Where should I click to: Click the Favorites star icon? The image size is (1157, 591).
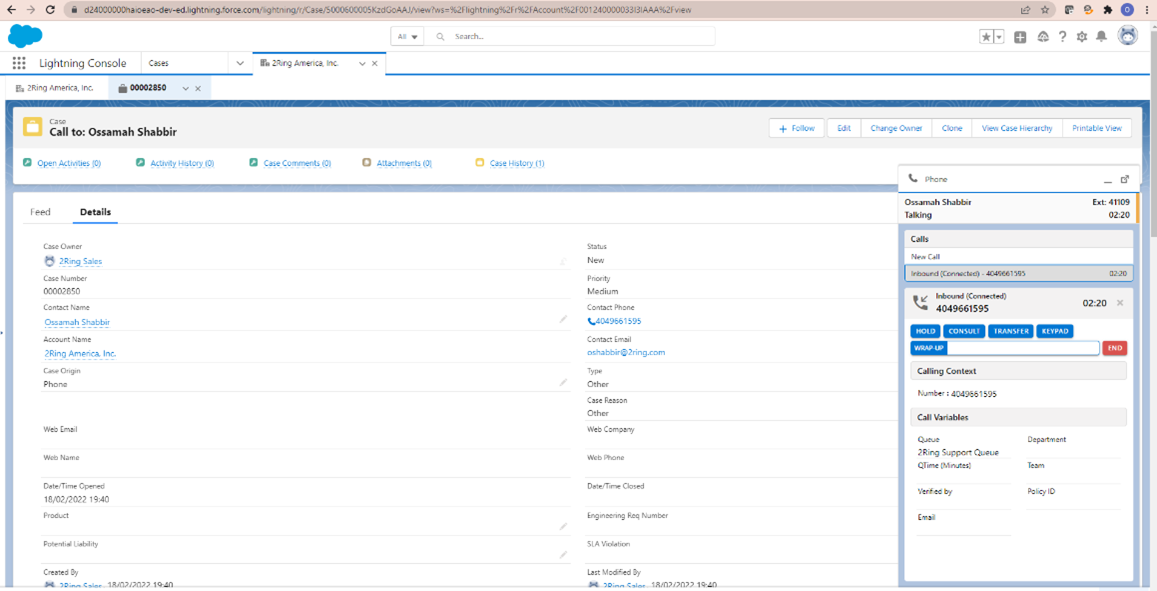[x=984, y=36]
